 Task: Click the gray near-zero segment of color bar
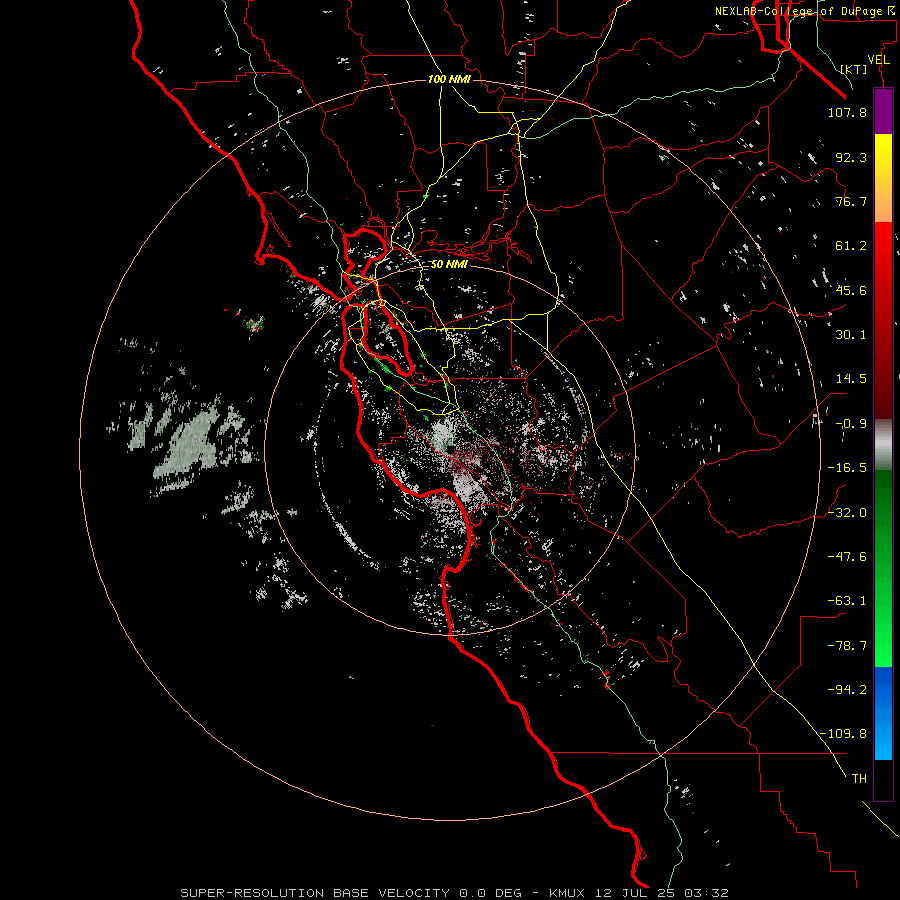click(883, 444)
